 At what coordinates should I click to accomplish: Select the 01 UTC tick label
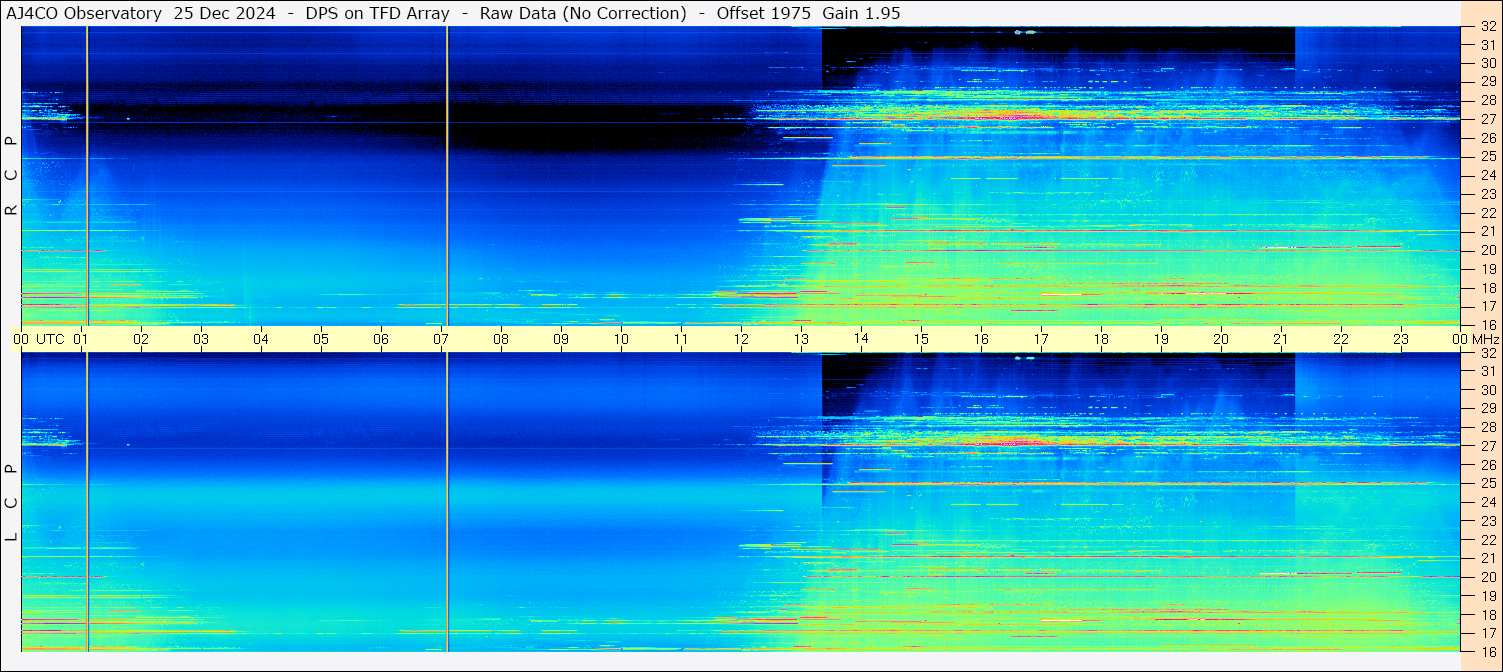point(81,339)
